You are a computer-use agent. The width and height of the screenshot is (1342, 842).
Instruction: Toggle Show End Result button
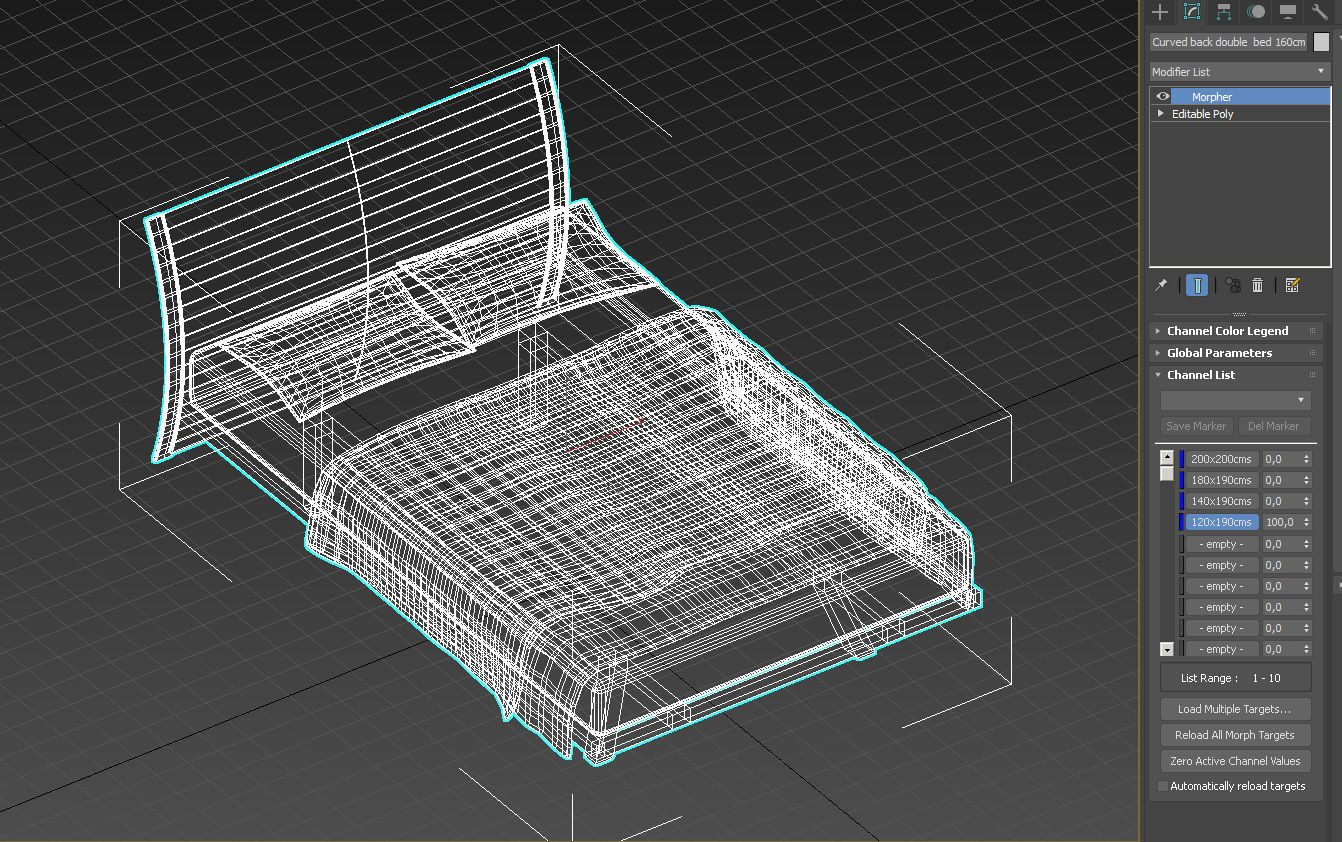click(1196, 285)
